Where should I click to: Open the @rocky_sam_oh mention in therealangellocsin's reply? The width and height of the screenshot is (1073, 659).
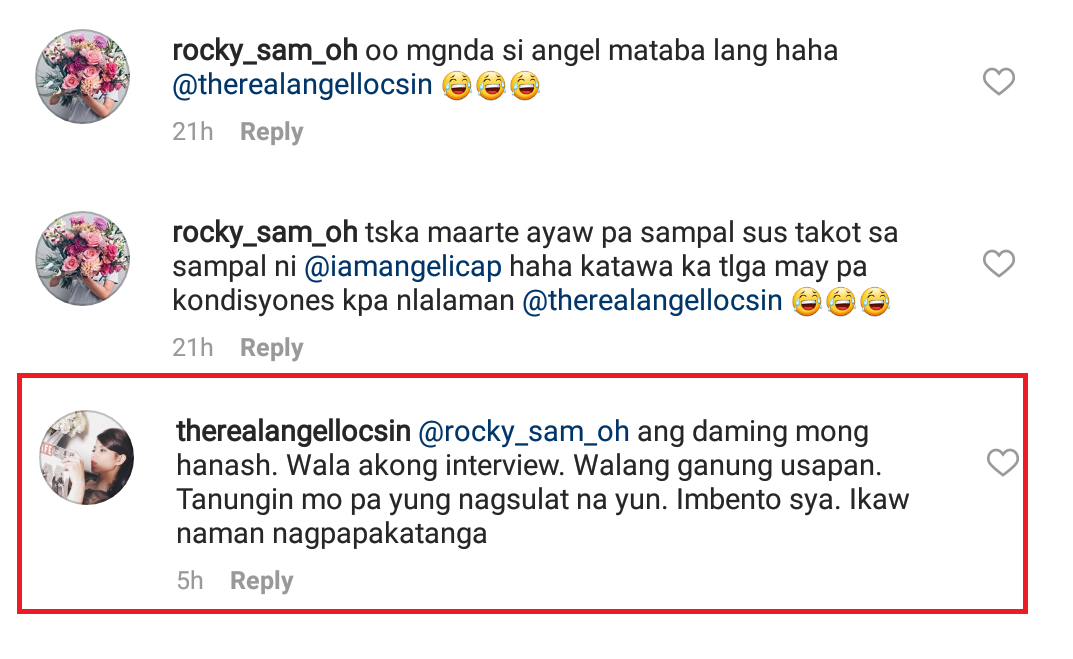523,431
